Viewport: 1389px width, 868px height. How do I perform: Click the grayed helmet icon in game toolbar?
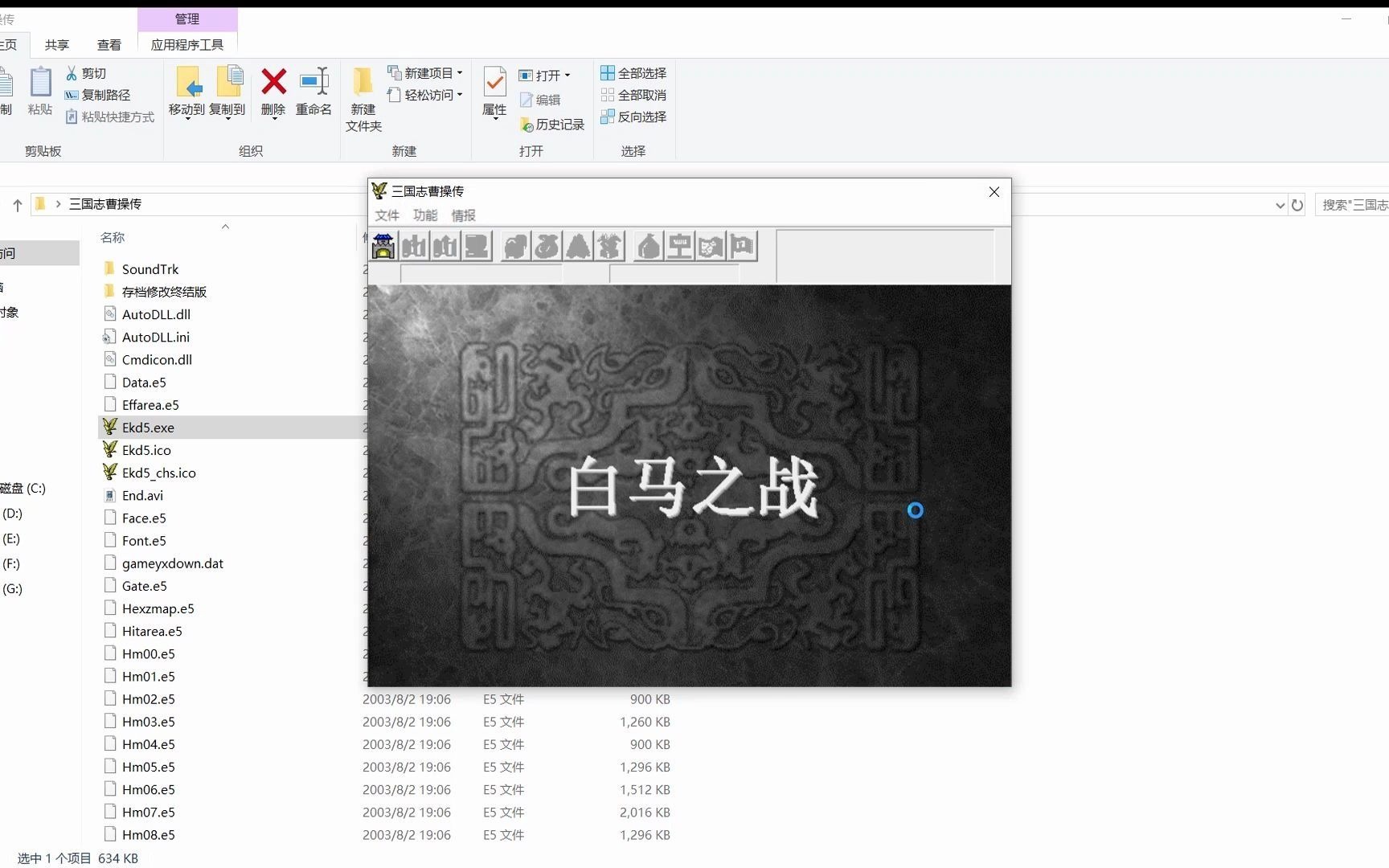click(x=515, y=246)
